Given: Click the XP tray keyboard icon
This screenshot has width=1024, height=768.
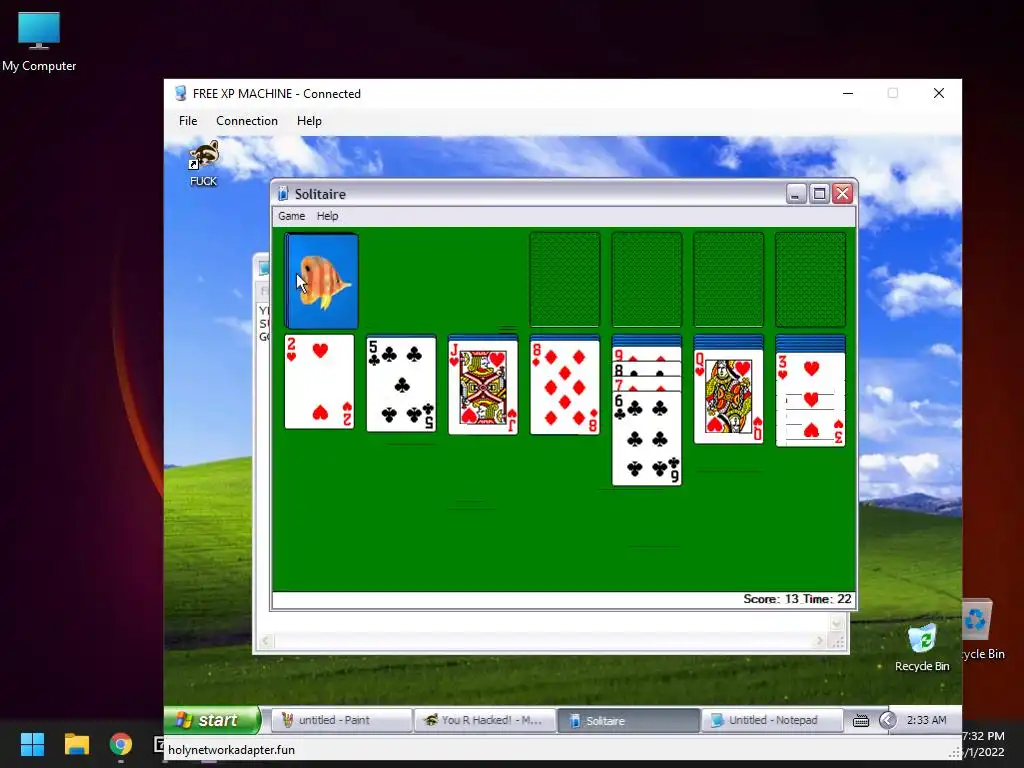Looking at the screenshot, I should 861,720.
